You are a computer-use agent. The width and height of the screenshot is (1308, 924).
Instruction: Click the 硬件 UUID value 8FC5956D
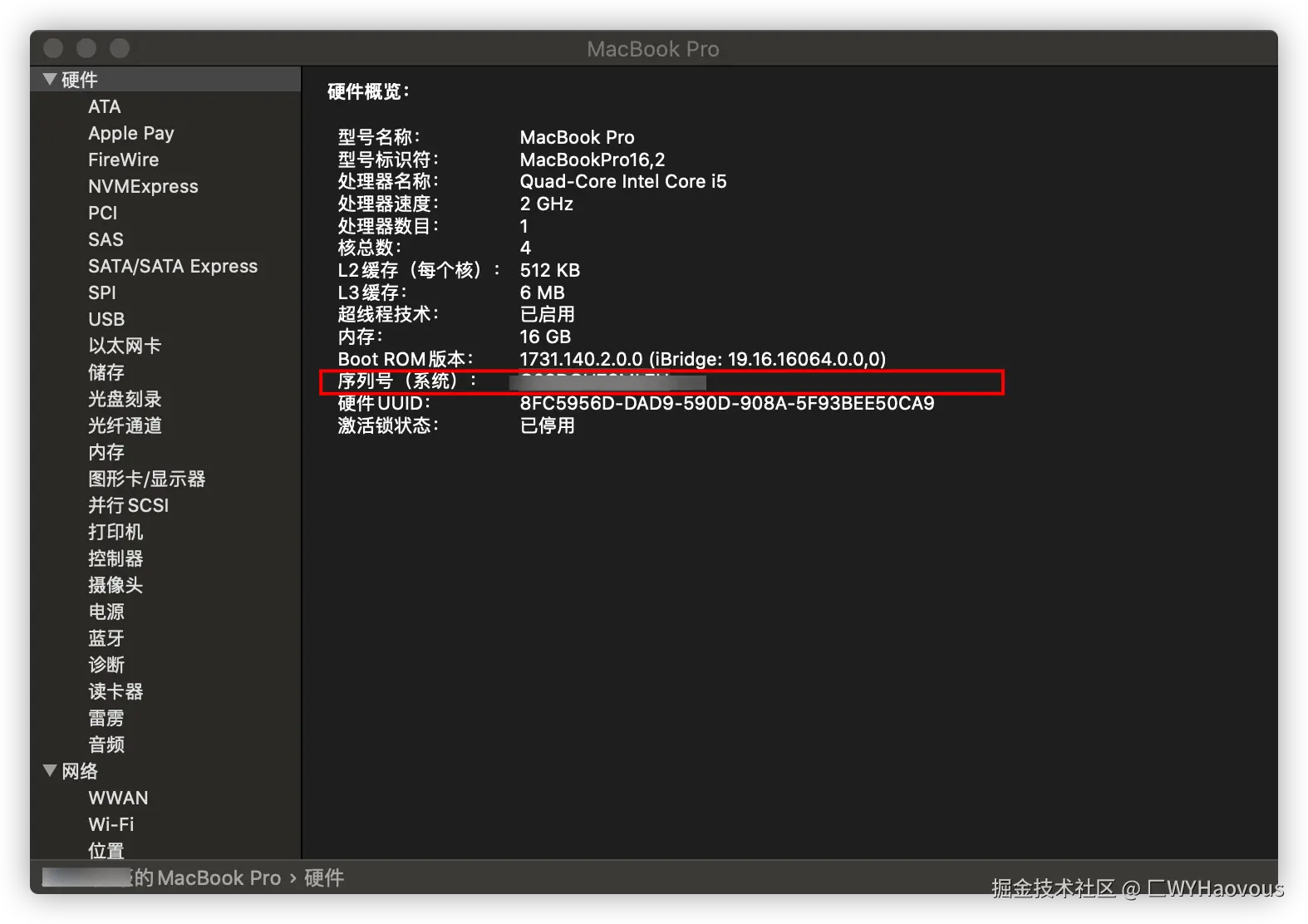(727, 403)
